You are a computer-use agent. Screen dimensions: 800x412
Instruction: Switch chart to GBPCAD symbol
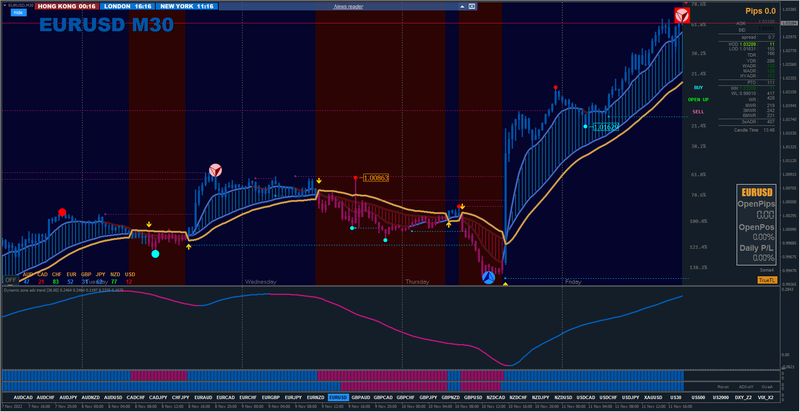(x=383, y=397)
